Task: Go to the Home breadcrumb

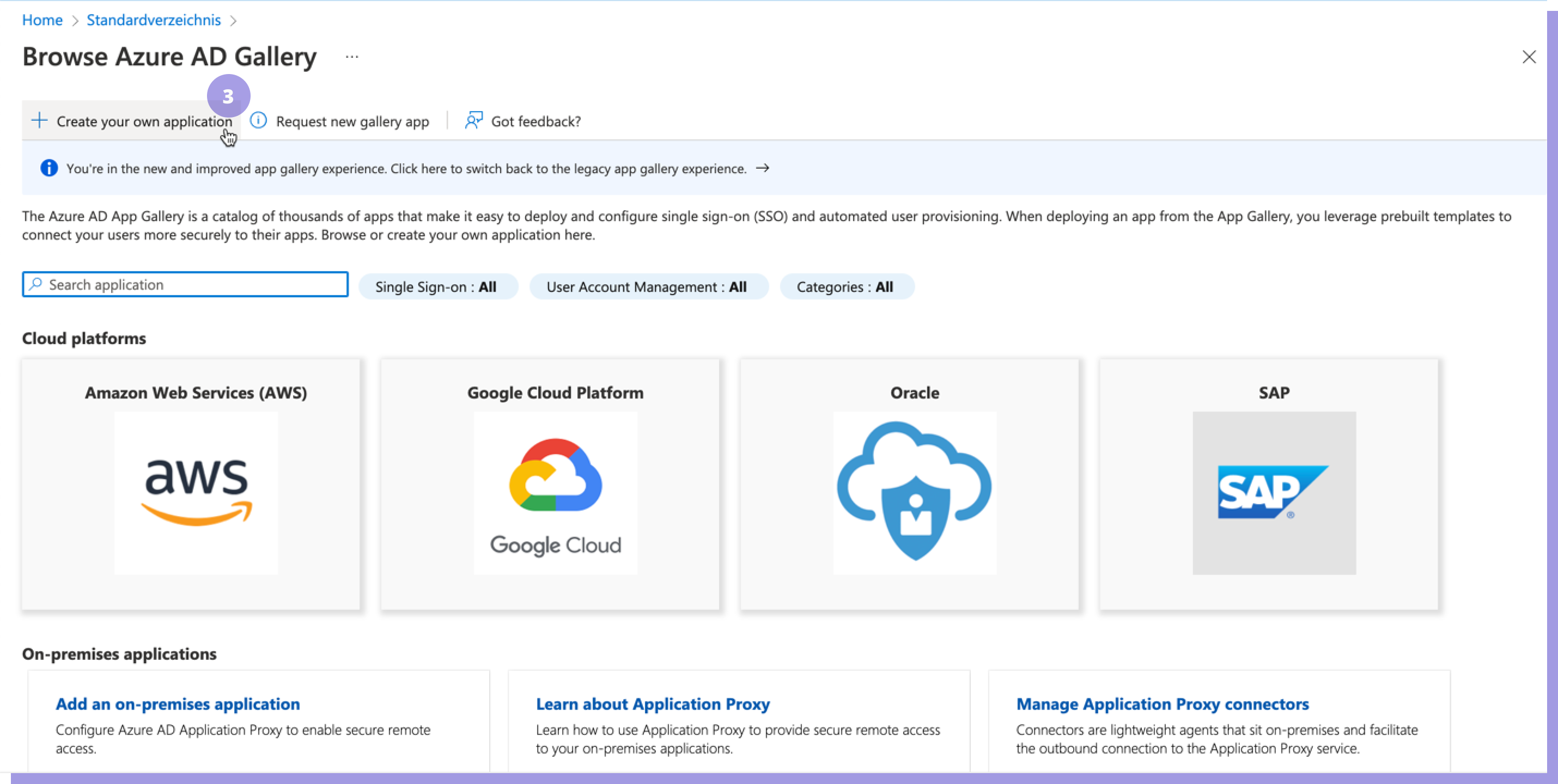Action: [42, 20]
